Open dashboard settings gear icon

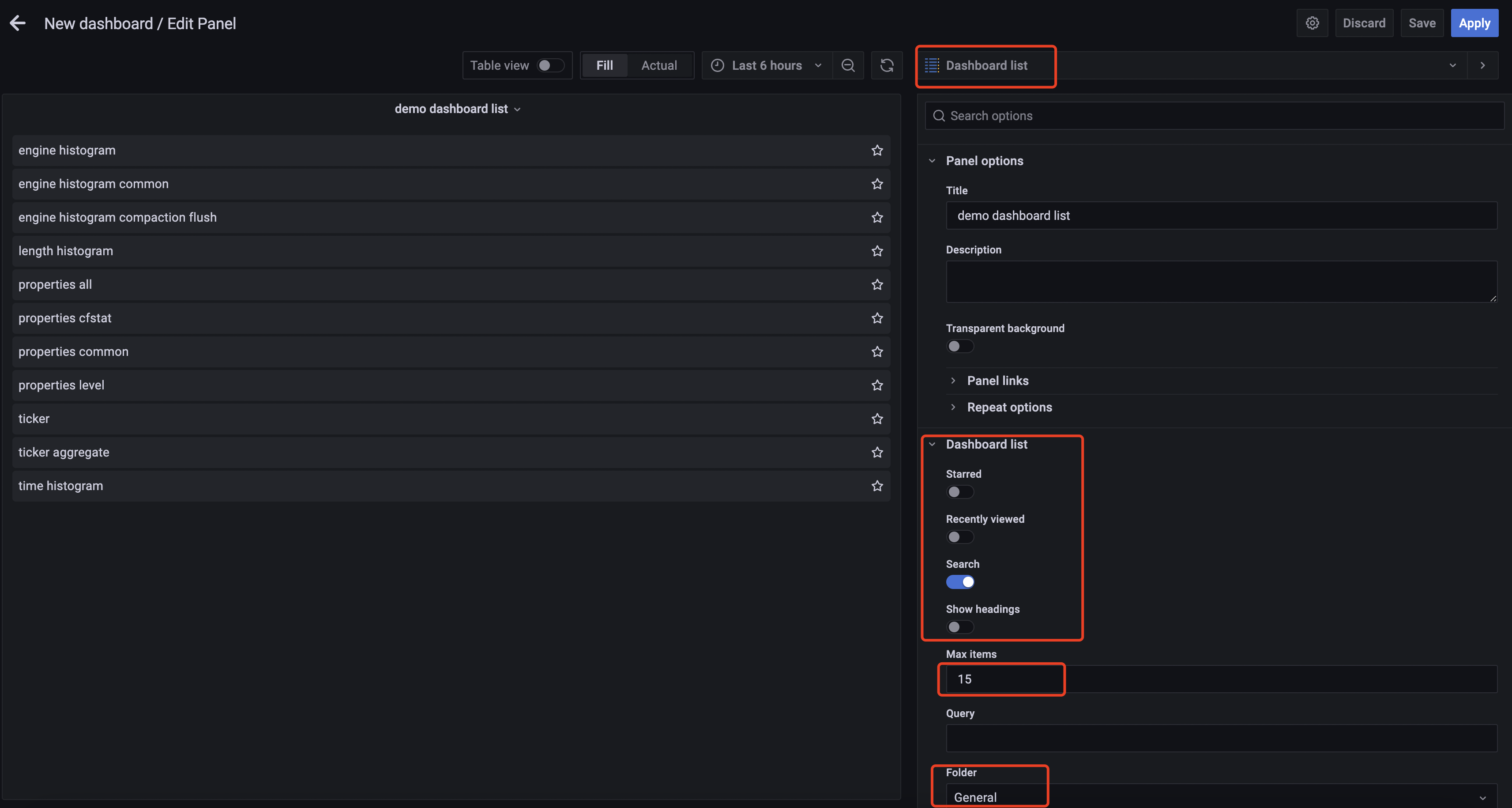coord(1312,23)
